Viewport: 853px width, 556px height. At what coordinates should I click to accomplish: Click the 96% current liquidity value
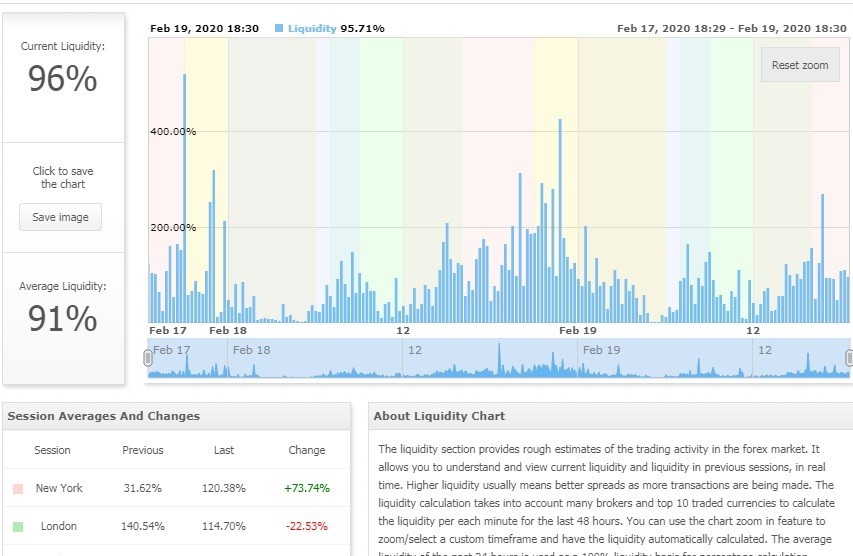[62, 79]
